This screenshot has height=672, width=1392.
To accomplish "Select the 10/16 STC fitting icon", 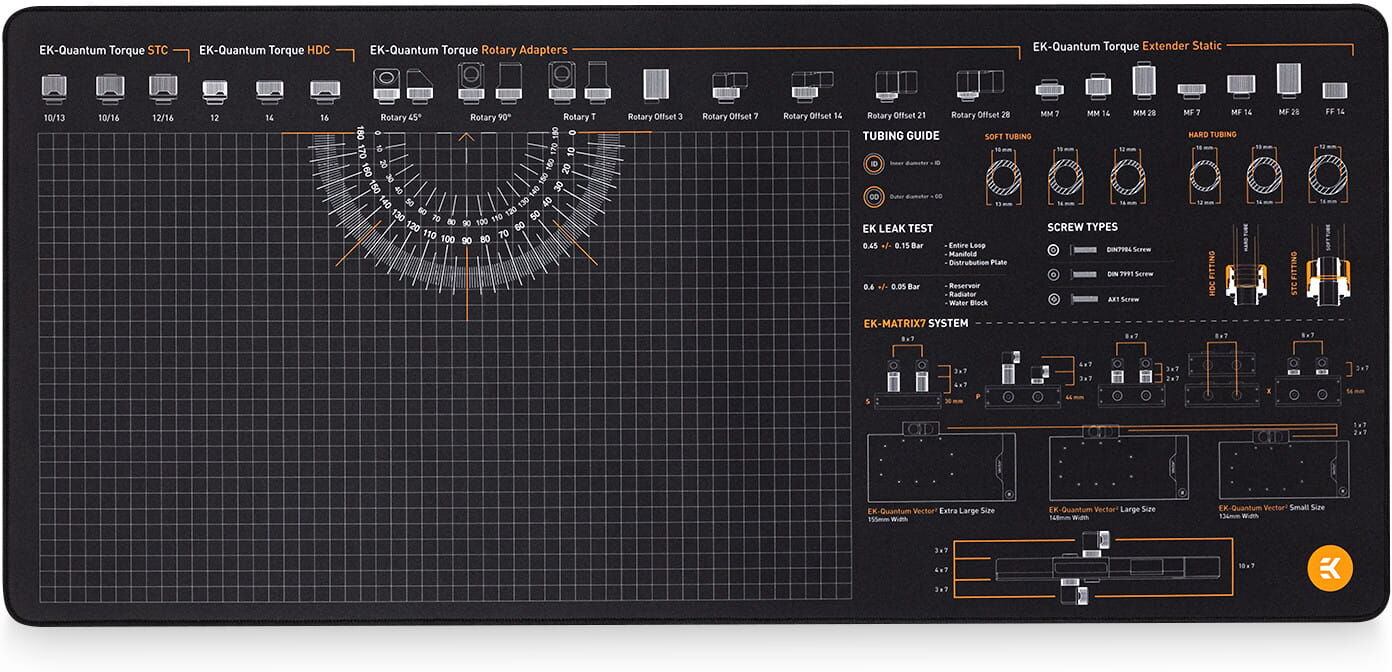I will coord(109,88).
